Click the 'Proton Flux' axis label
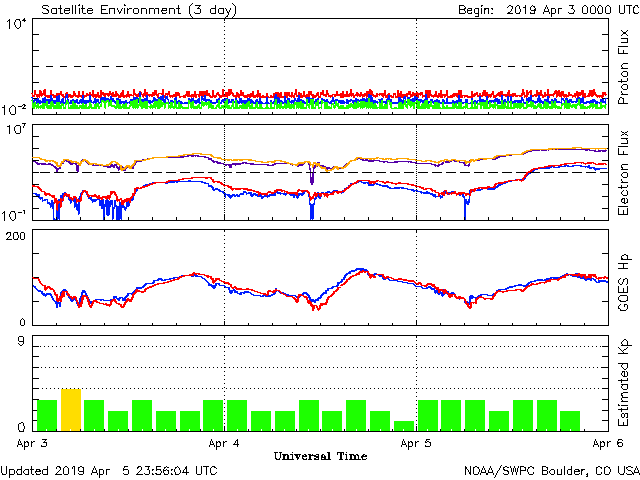The width and height of the screenshot is (640, 480). pyautogui.click(x=623, y=67)
